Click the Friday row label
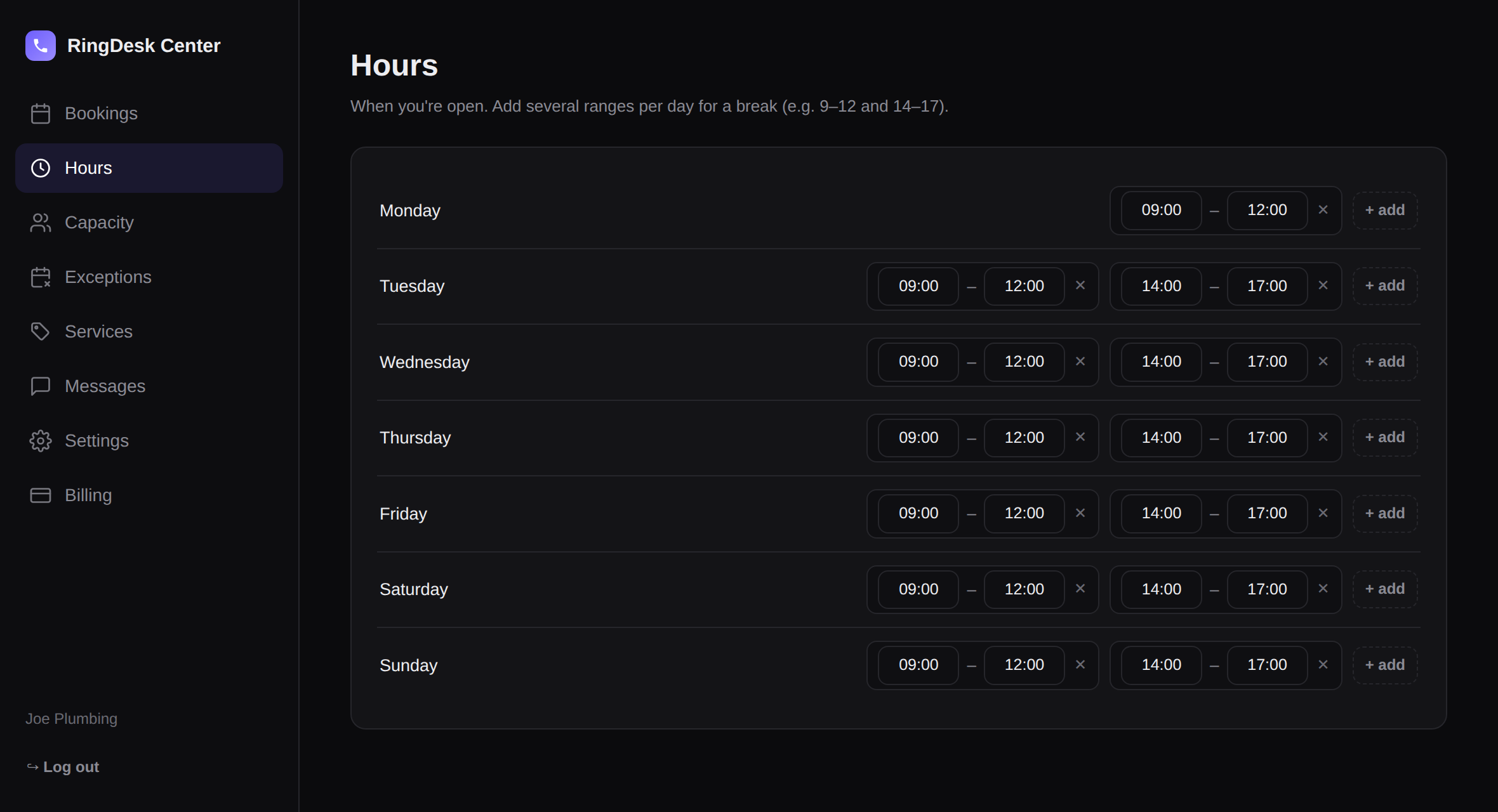The width and height of the screenshot is (1498, 812). point(403,514)
